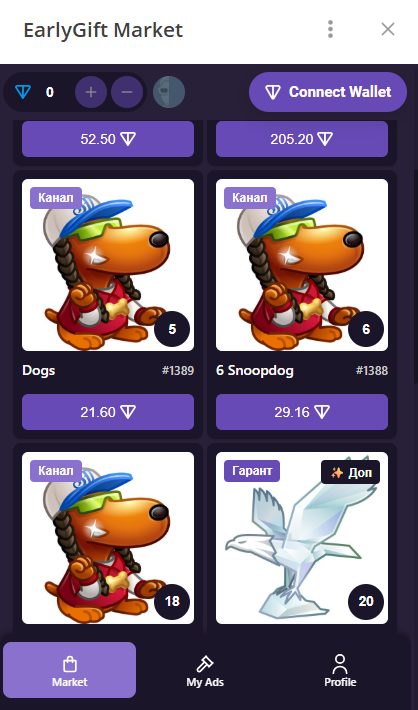Click the plus balance button
418x710 pixels.
pyautogui.click(x=91, y=92)
